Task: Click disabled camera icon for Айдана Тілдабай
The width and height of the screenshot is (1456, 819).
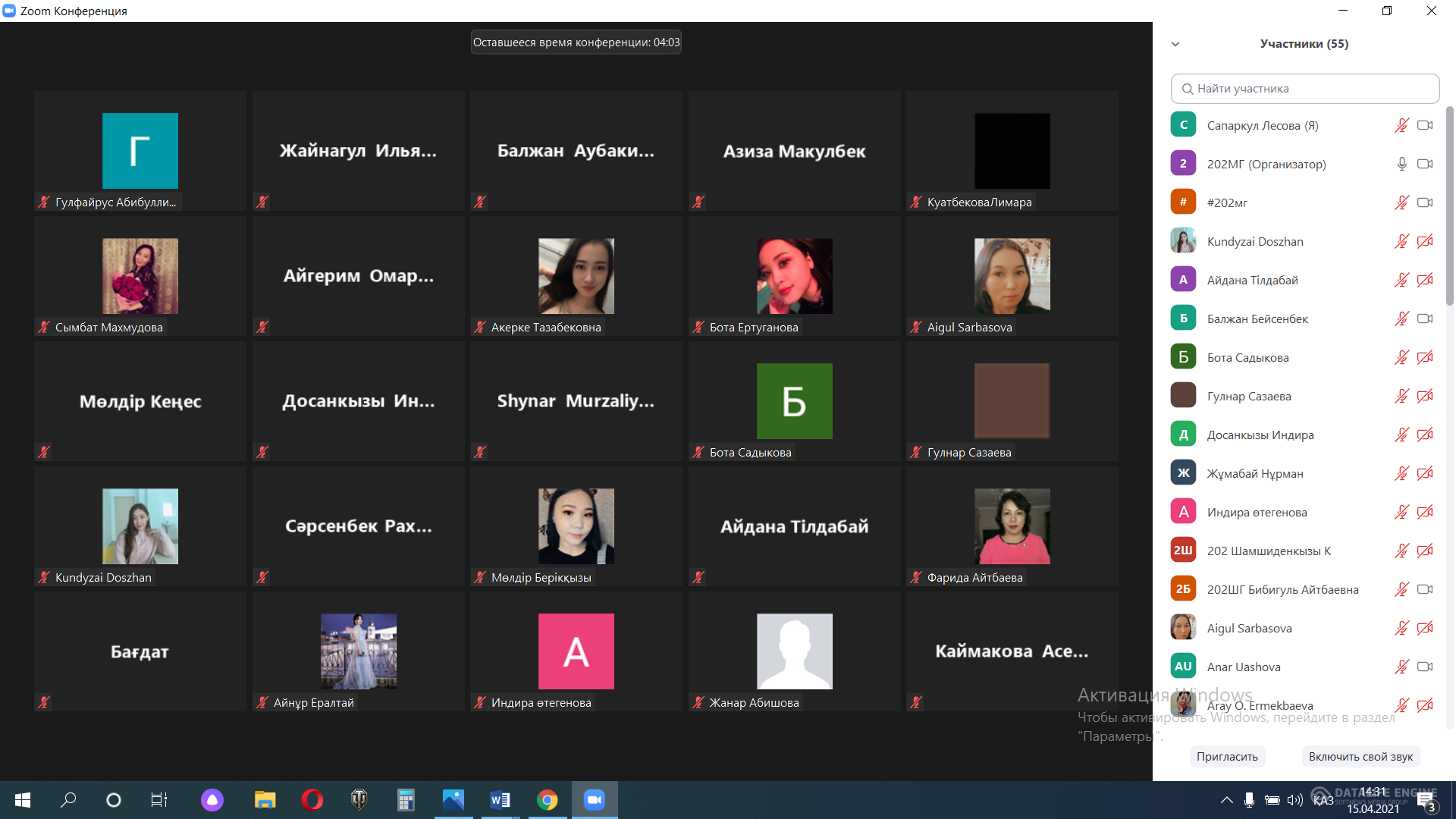Action: [x=1425, y=280]
